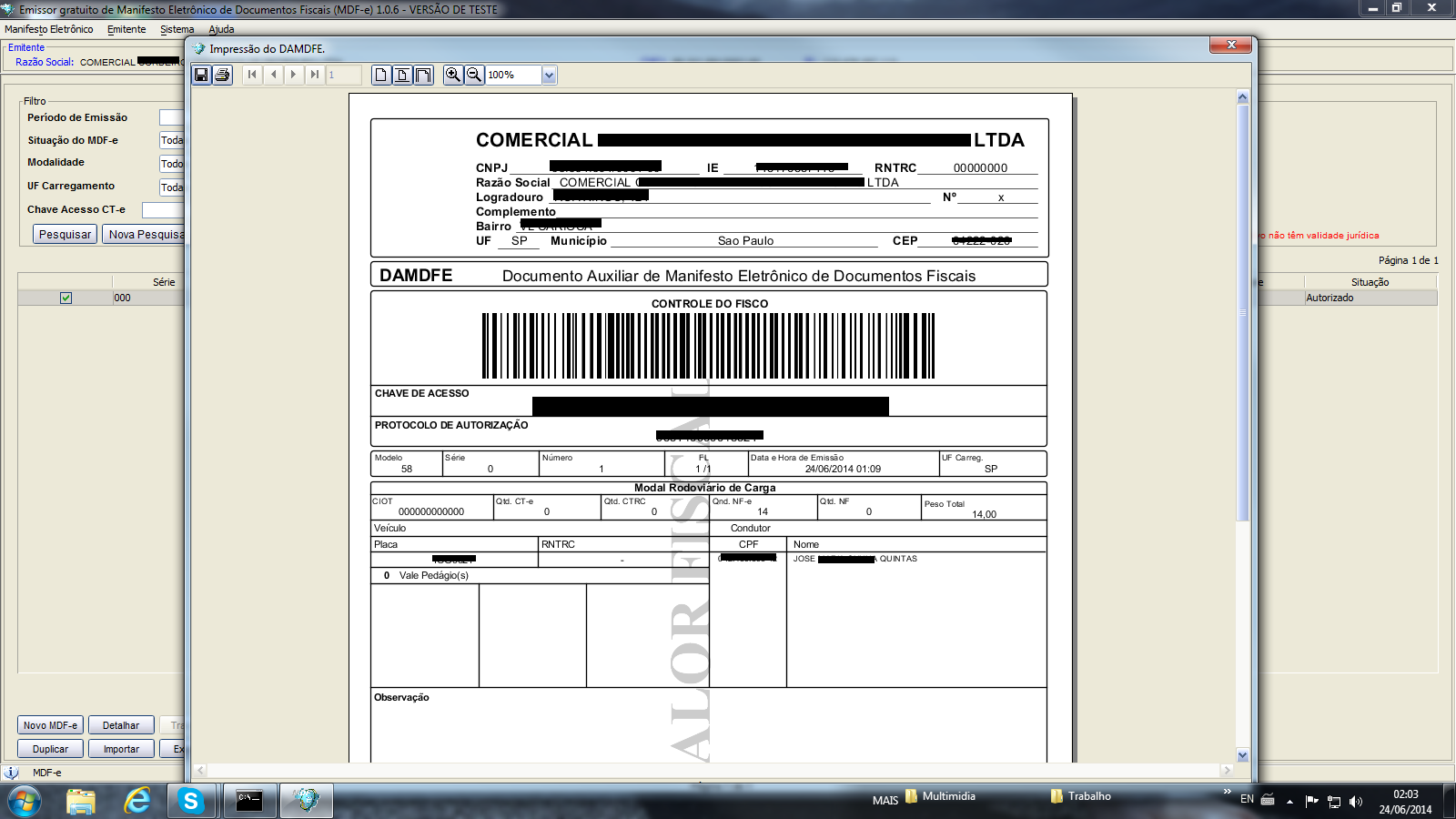This screenshot has height=819, width=1456.
Task: Show whole page view in preview toolbar
Action: (x=381, y=75)
